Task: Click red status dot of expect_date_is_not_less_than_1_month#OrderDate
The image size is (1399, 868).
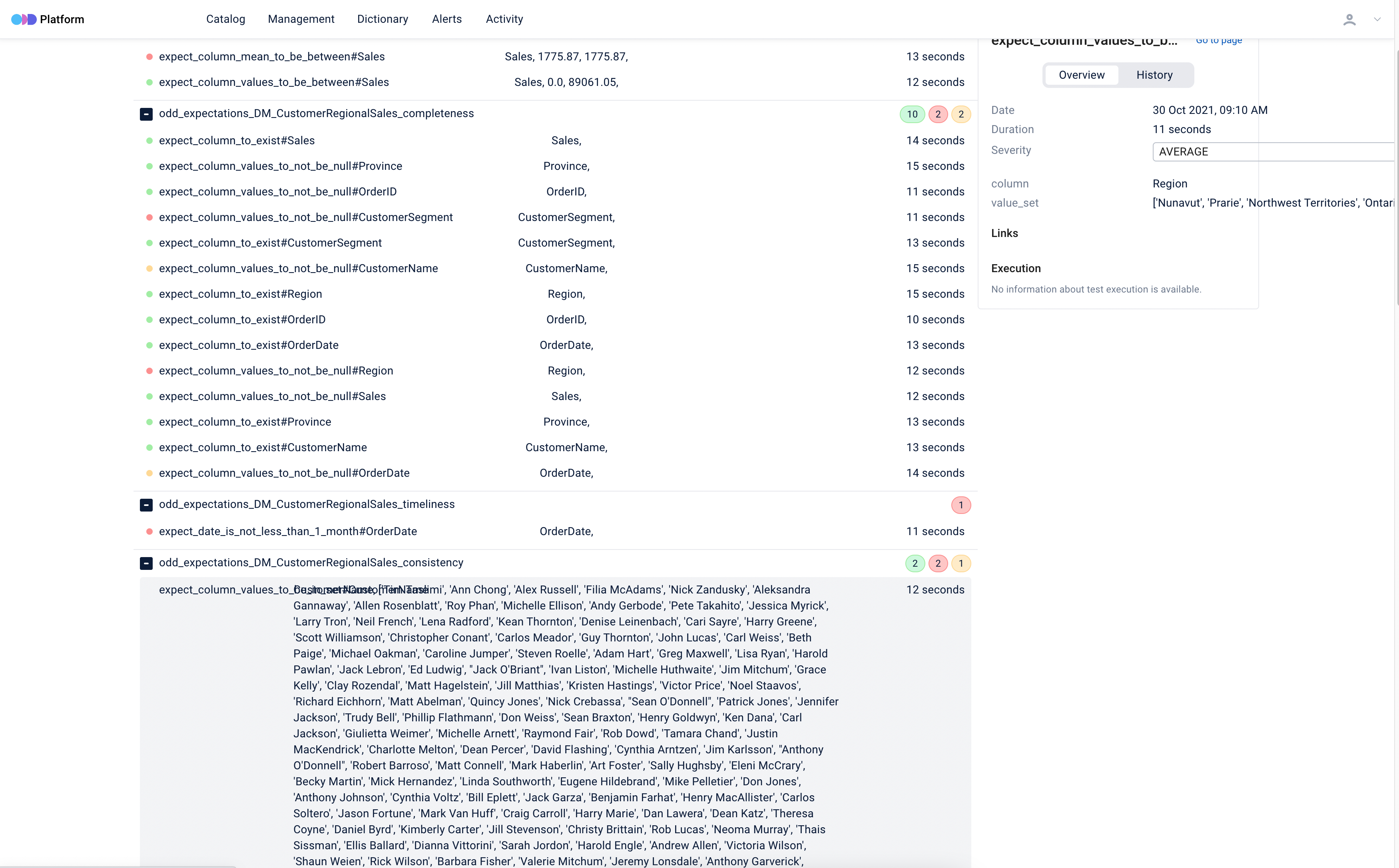Action: pos(149,532)
